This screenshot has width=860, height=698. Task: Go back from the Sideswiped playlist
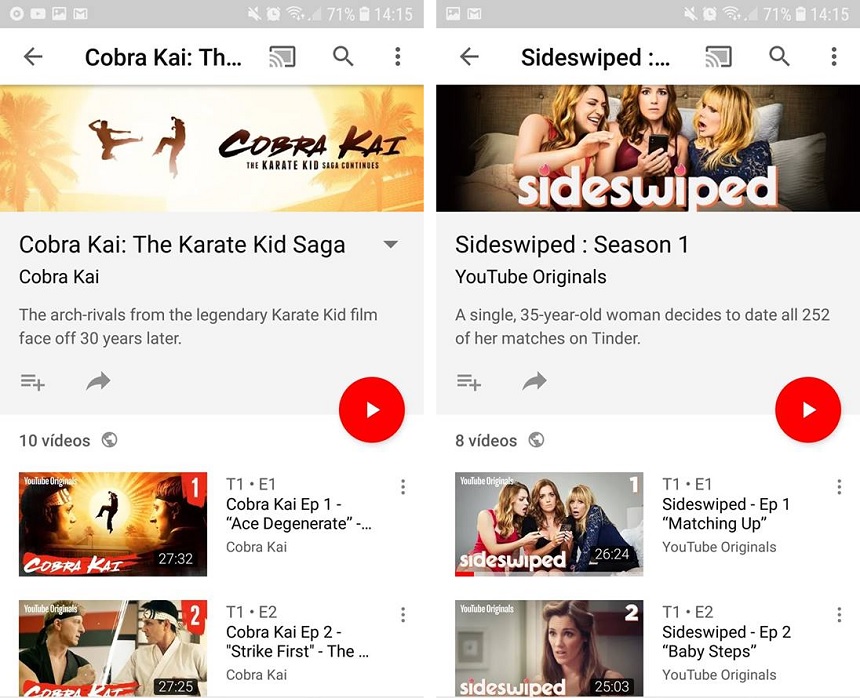pos(469,56)
